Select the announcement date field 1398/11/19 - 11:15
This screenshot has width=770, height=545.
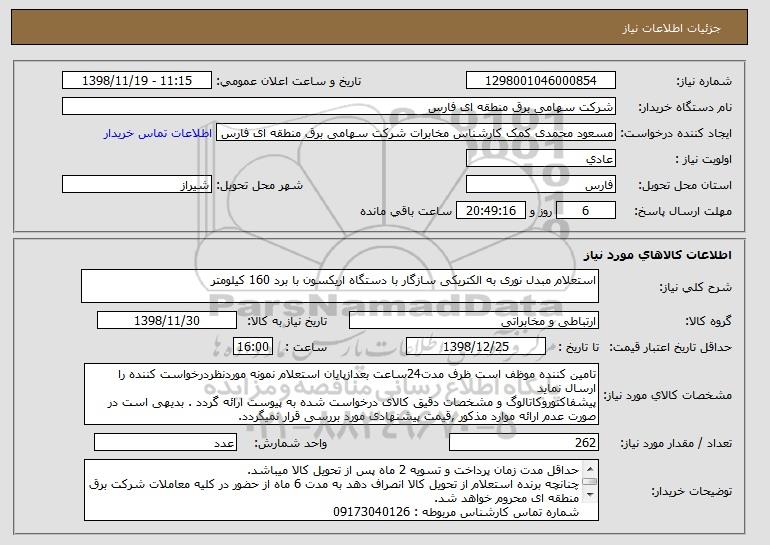pyautogui.click(x=137, y=81)
